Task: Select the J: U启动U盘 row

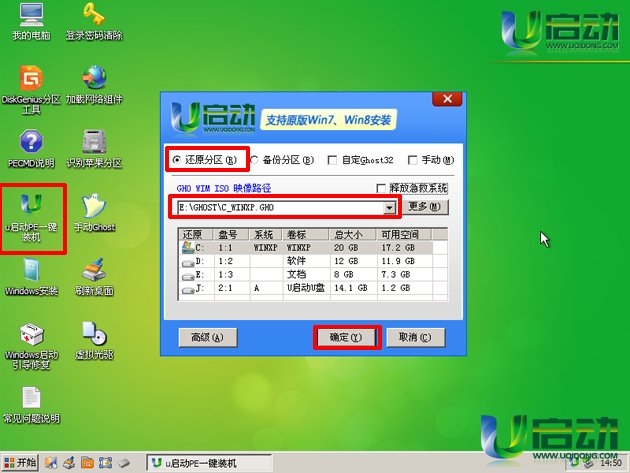Action: pyautogui.click(x=313, y=288)
